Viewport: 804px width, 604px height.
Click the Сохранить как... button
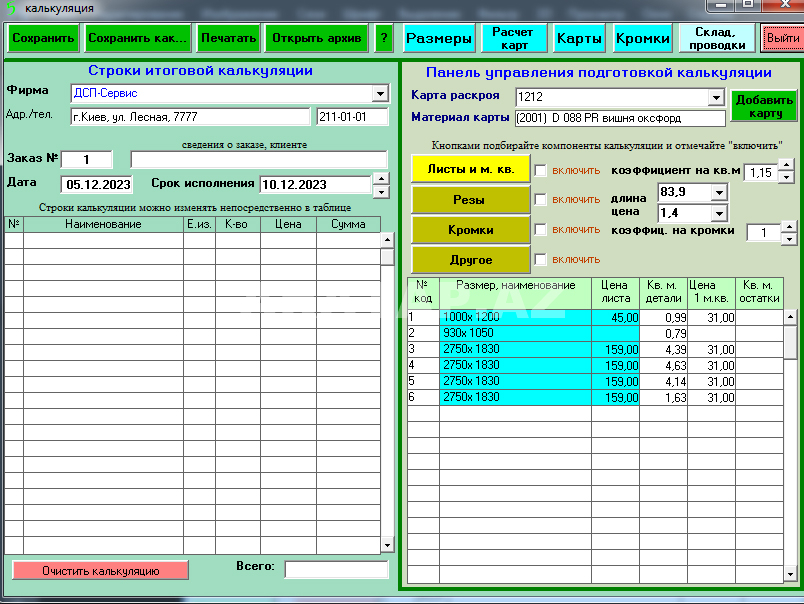click(x=137, y=39)
